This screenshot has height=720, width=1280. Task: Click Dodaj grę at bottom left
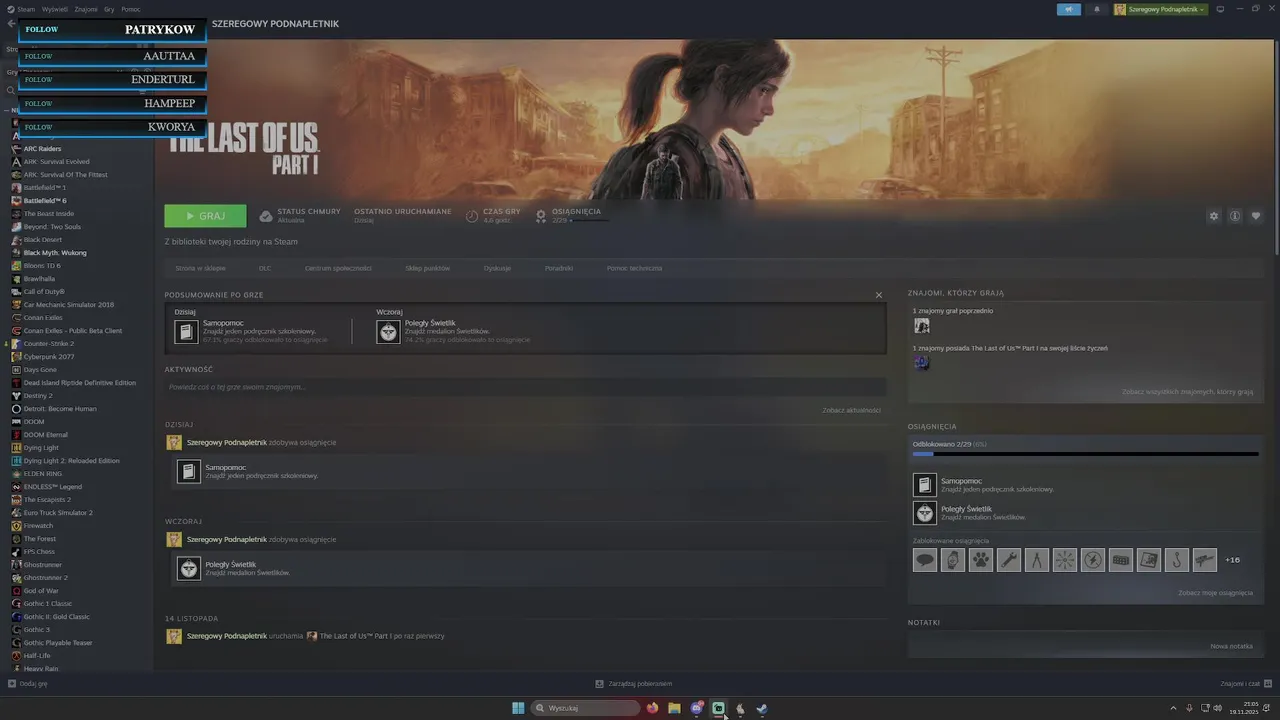(x=28, y=684)
